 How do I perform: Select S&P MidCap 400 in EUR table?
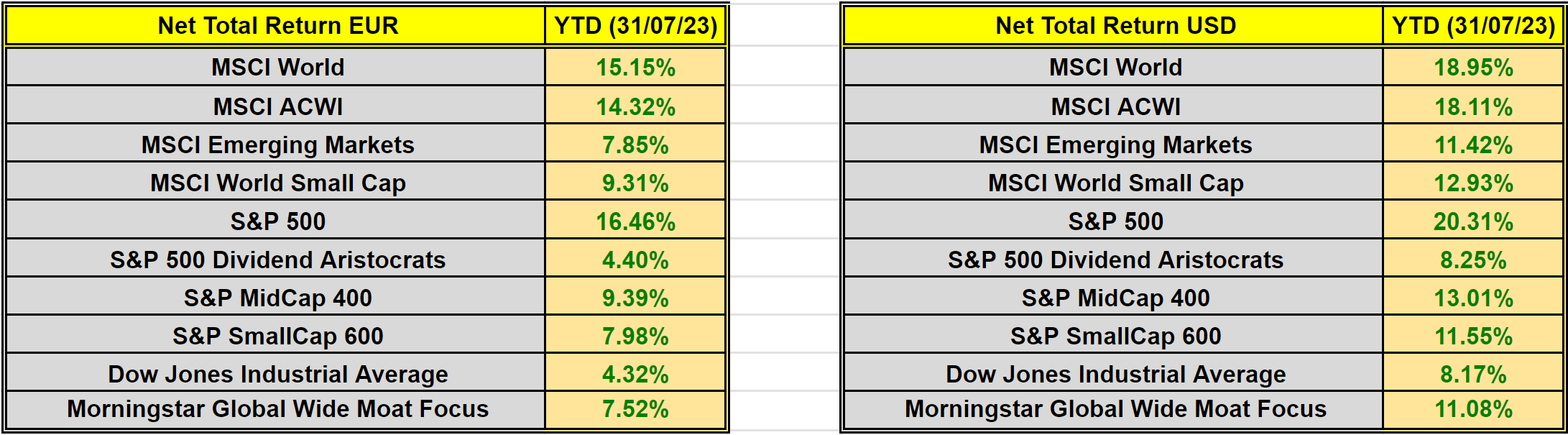pos(277,298)
